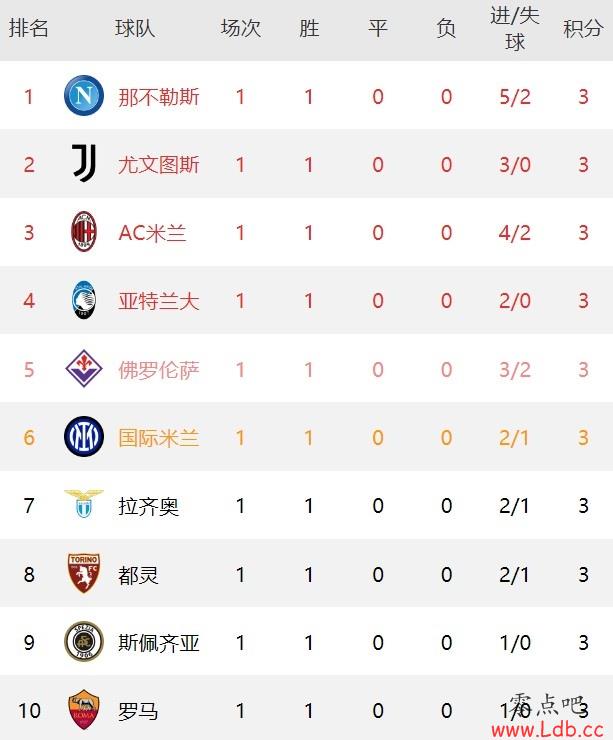
Task: Open the 尤文图斯 team link
Action: click(x=159, y=165)
